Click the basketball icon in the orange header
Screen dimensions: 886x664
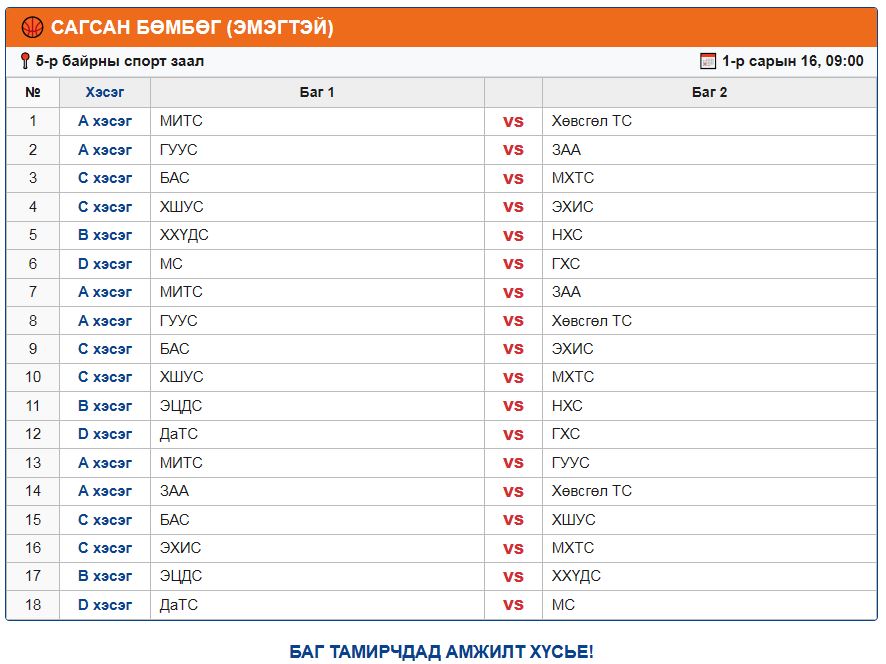33,28
